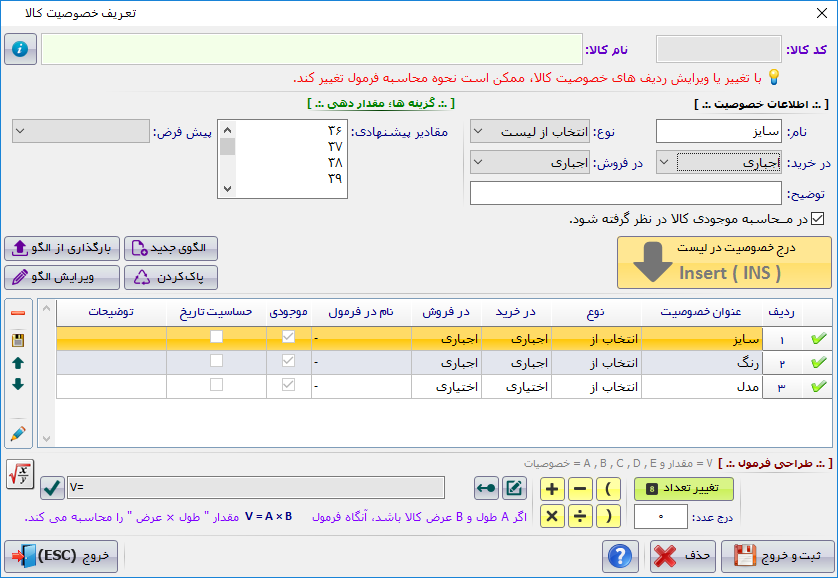Image resolution: width=838 pixels, height=578 pixels.
Task: Click the formula edit icon with pencil
Action: 514,488
